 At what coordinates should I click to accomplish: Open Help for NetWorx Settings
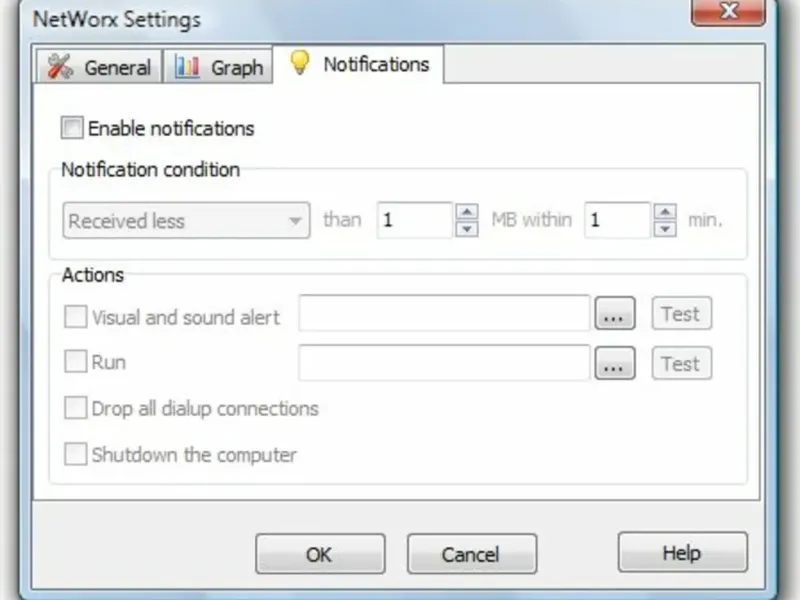pyautogui.click(x=683, y=553)
